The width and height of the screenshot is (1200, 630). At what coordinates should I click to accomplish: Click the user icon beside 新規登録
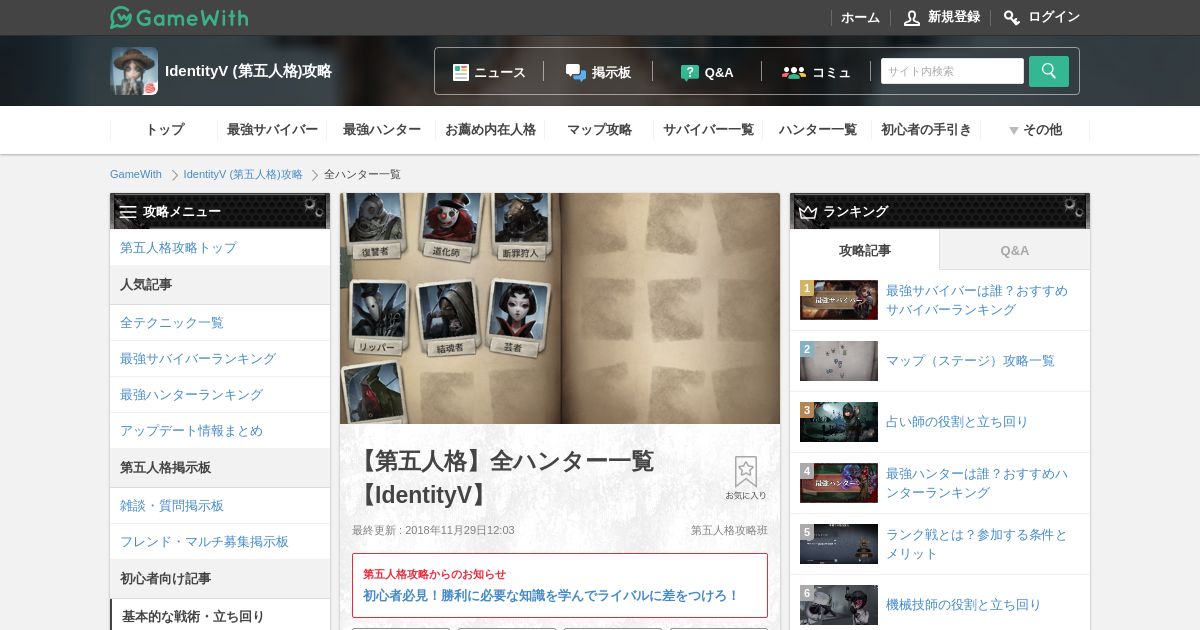[912, 17]
